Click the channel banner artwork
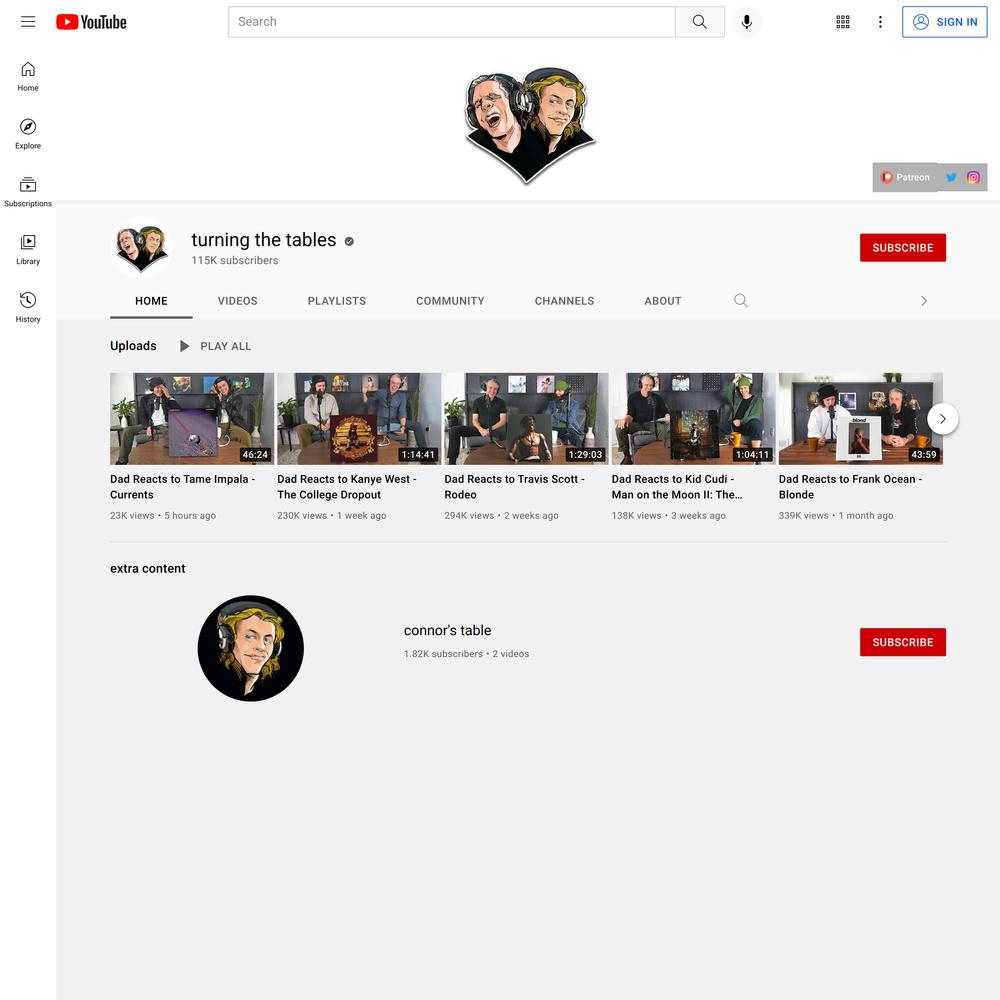Image resolution: width=1000 pixels, height=1000 pixels. pyautogui.click(x=529, y=124)
